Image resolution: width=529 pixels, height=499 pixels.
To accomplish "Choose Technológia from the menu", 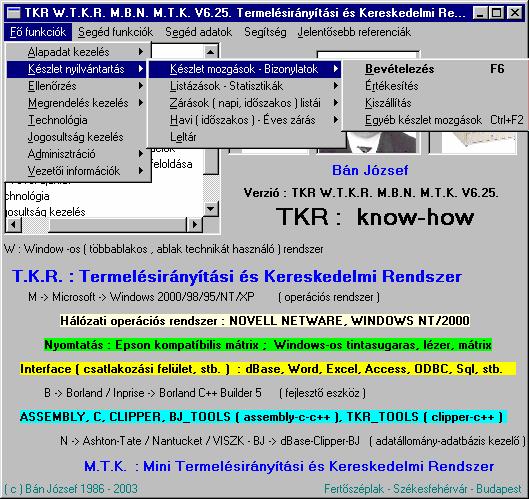I will click(76, 120).
